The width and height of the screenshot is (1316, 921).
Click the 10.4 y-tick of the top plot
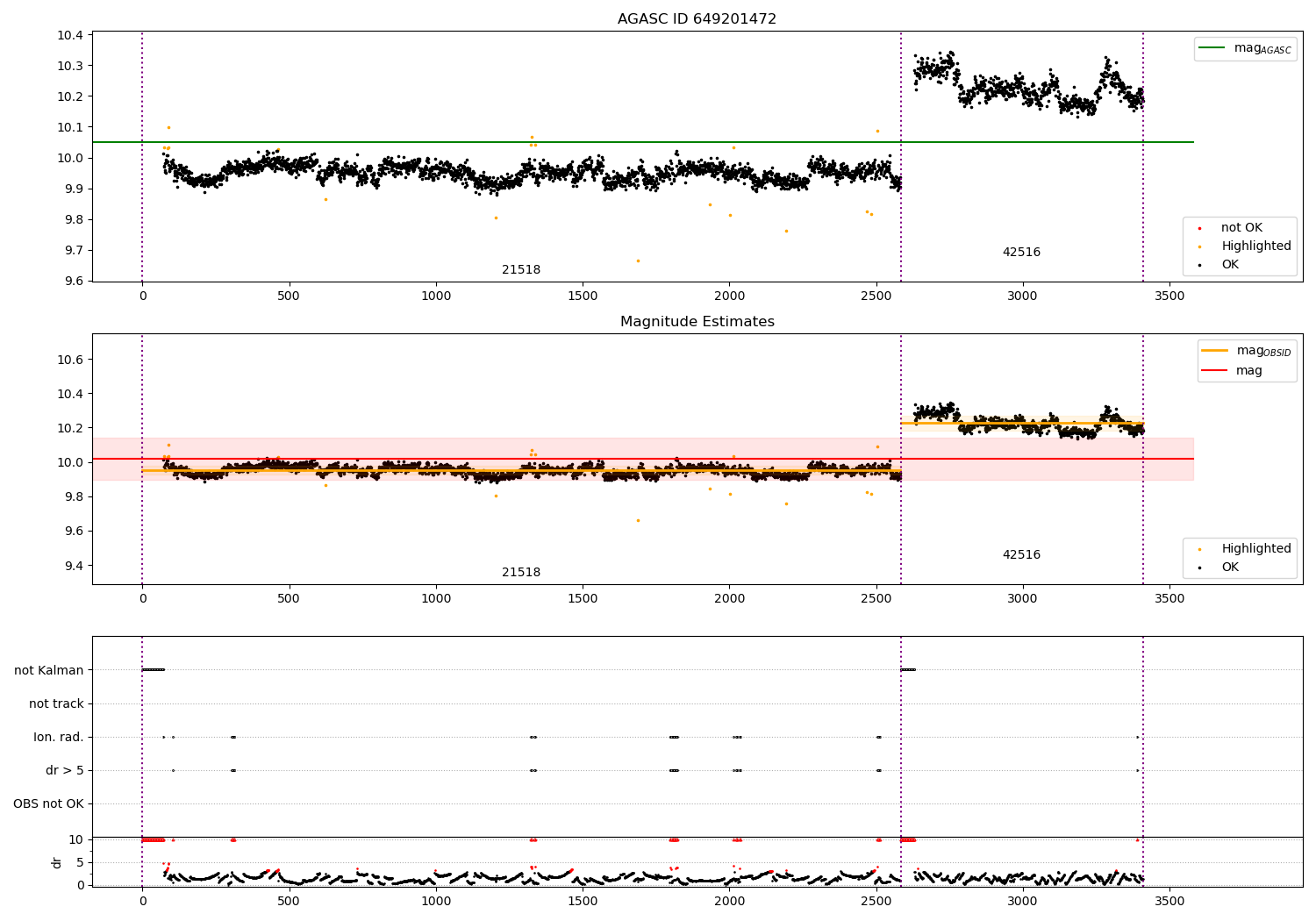(x=70, y=35)
